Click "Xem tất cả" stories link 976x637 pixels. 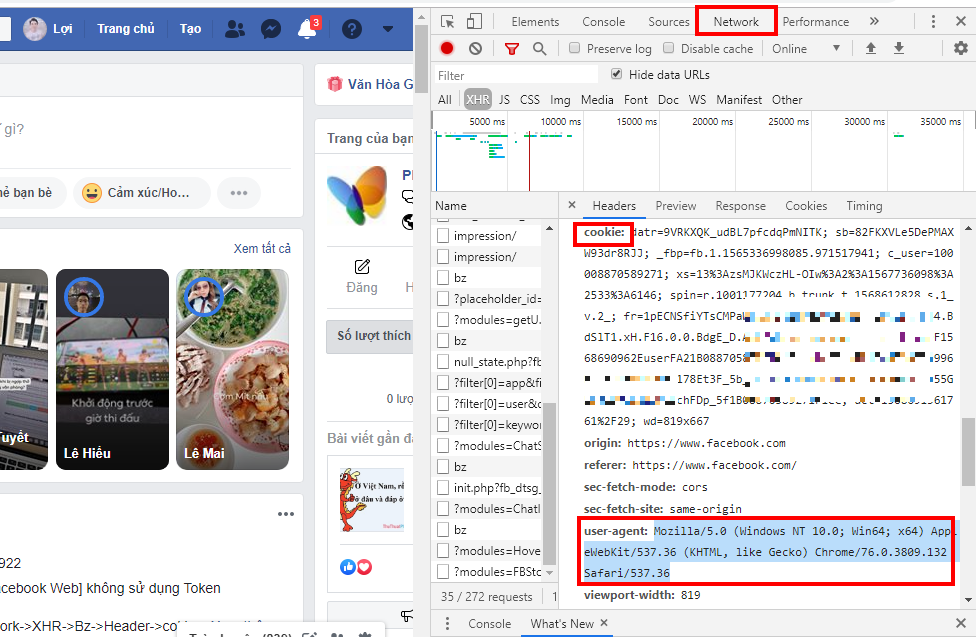tap(262, 248)
